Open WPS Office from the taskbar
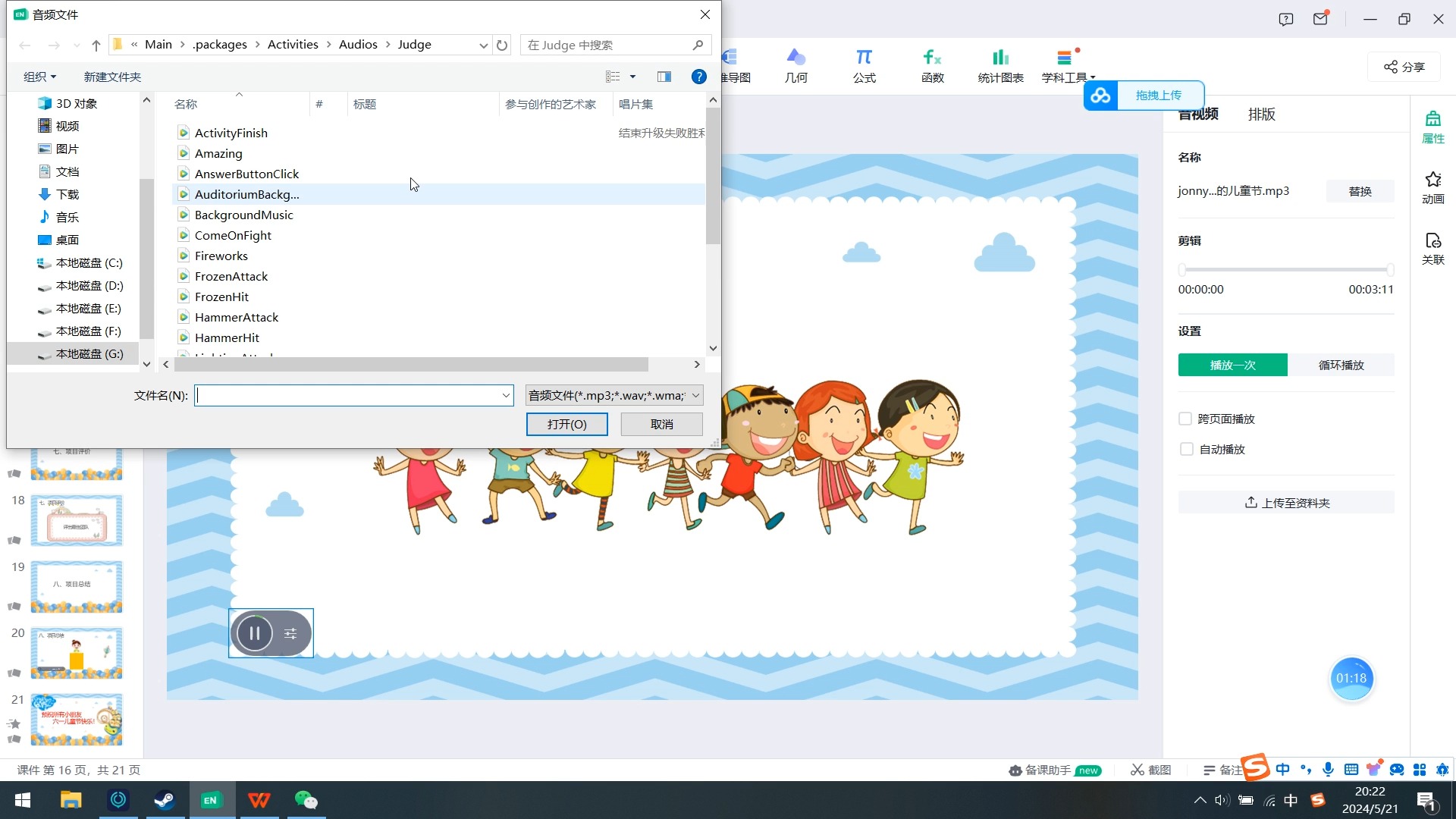Image resolution: width=1456 pixels, height=819 pixels. tap(259, 800)
